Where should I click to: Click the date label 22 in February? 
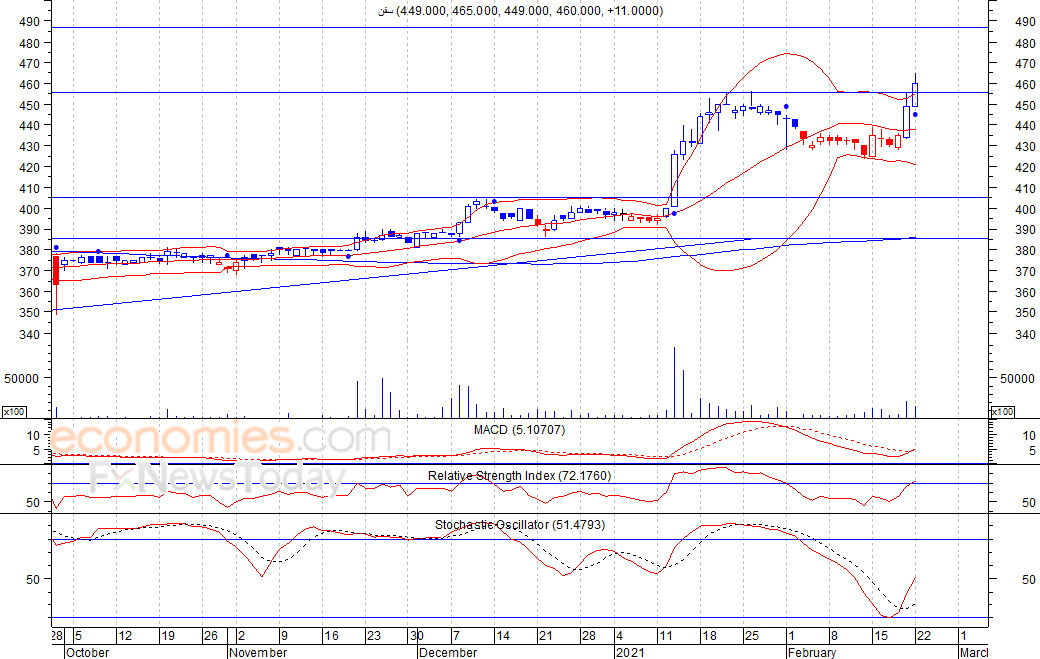click(x=923, y=636)
